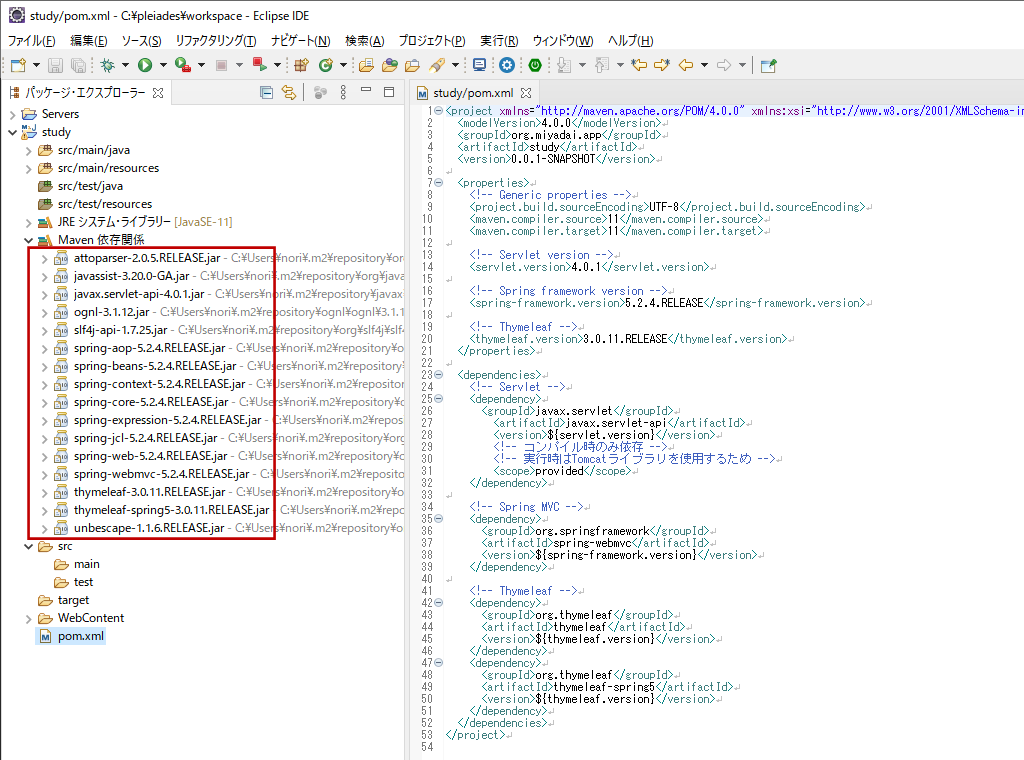Minimize the Package Explorer view
The height and width of the screenshot is (760, 1024).
[366, 91]
